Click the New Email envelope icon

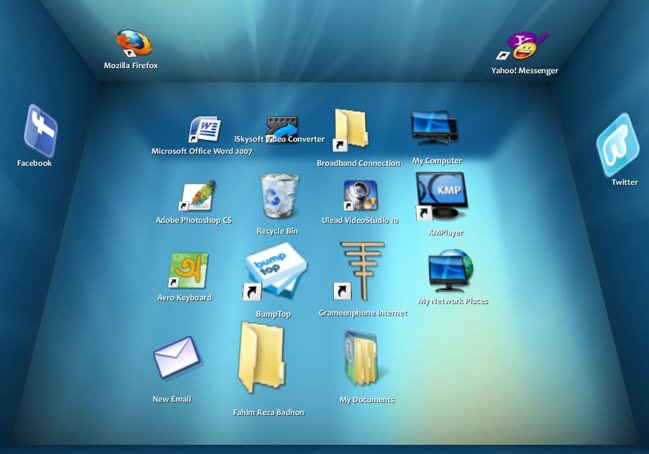point(177,358)
